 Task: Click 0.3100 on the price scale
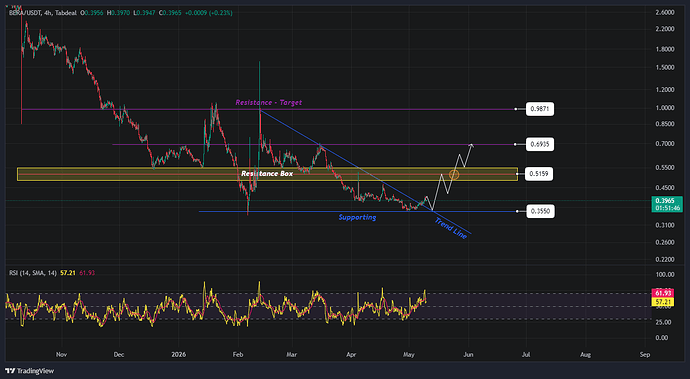click(x=665, y=225)
